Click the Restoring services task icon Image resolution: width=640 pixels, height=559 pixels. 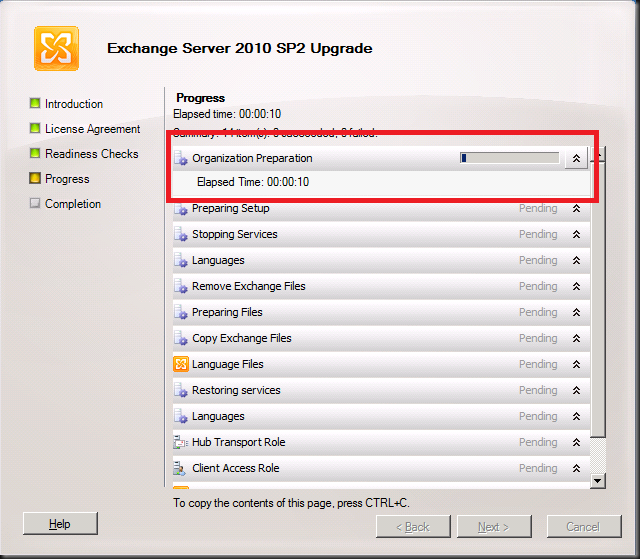(x=181, y=390)
